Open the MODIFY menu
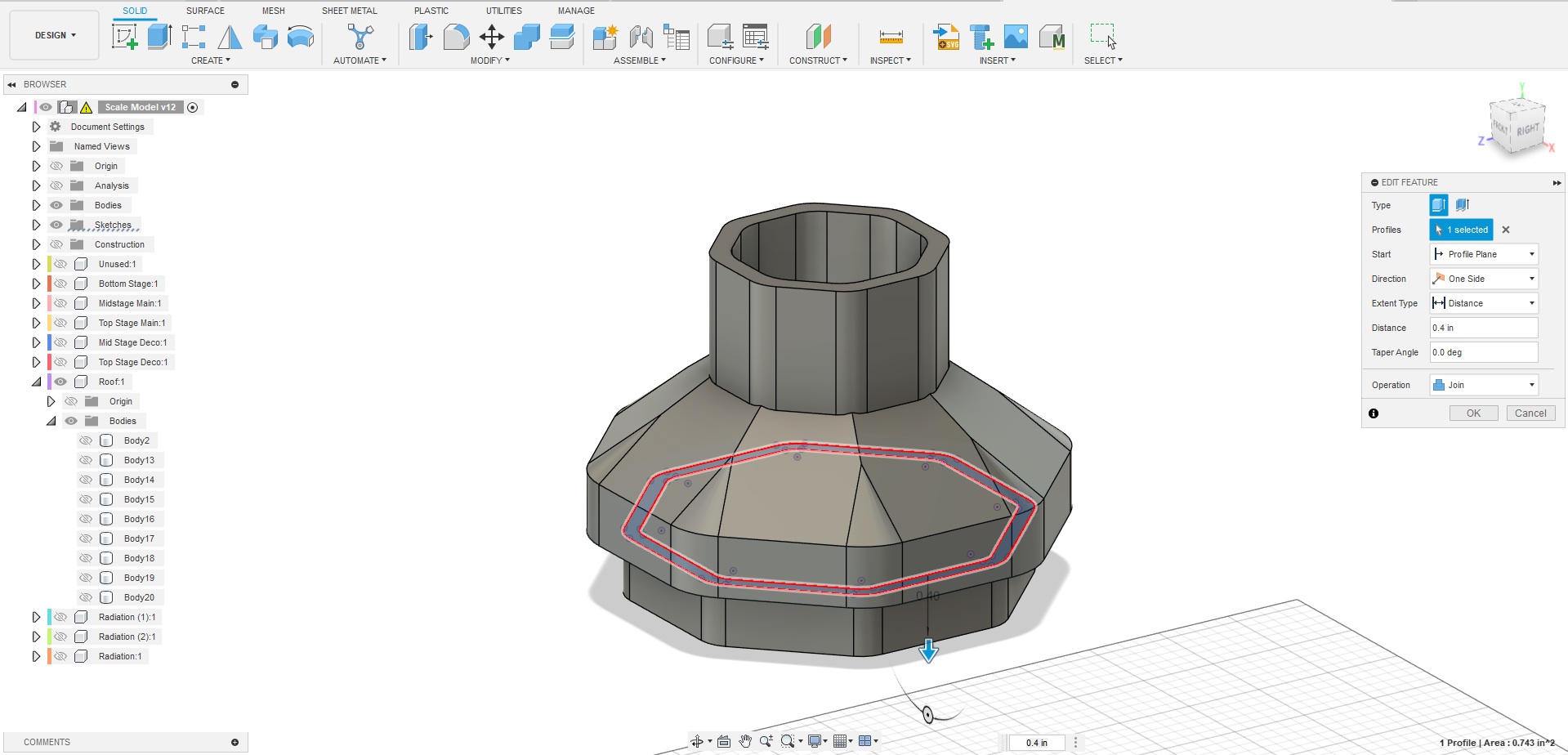This screenshot has height=755, width=1568. pos(490,60)
